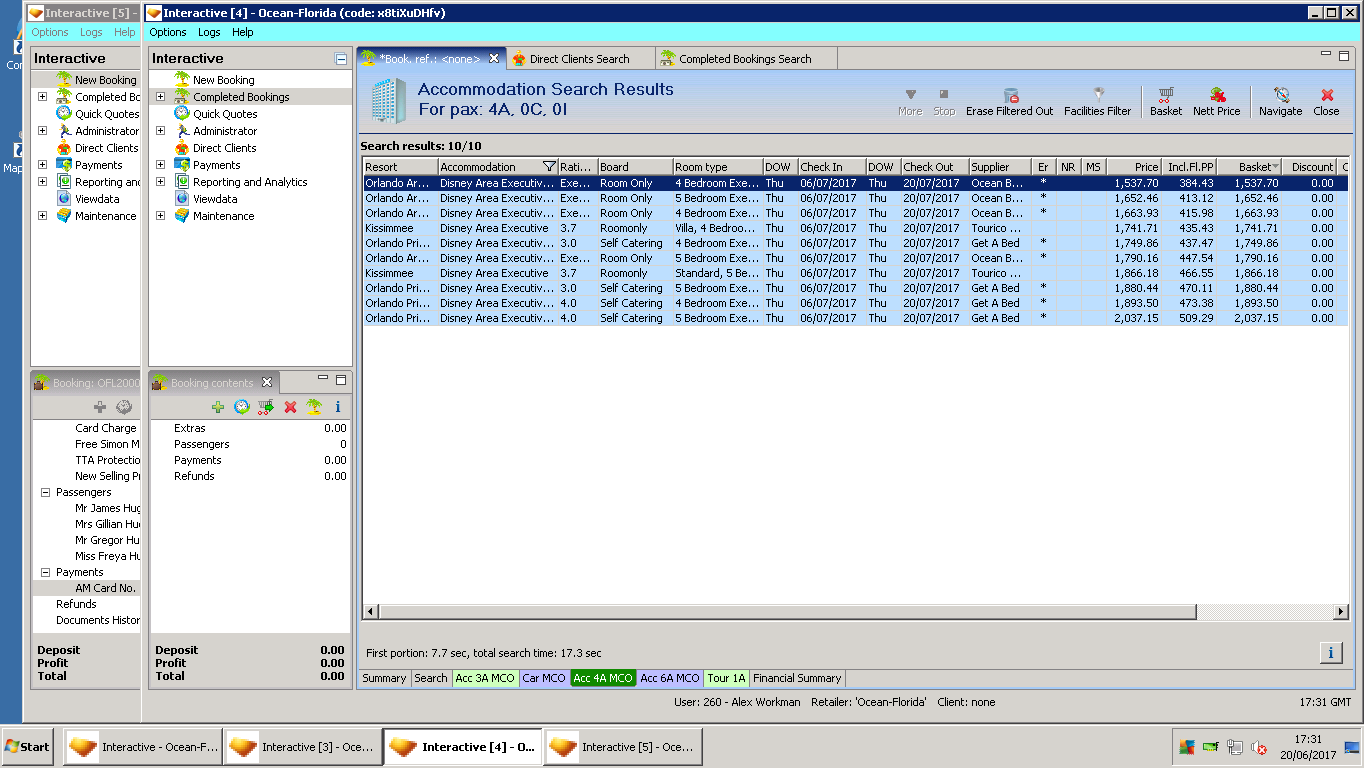Expand Administrator node in Interactive [4] tree

(160, 131)
